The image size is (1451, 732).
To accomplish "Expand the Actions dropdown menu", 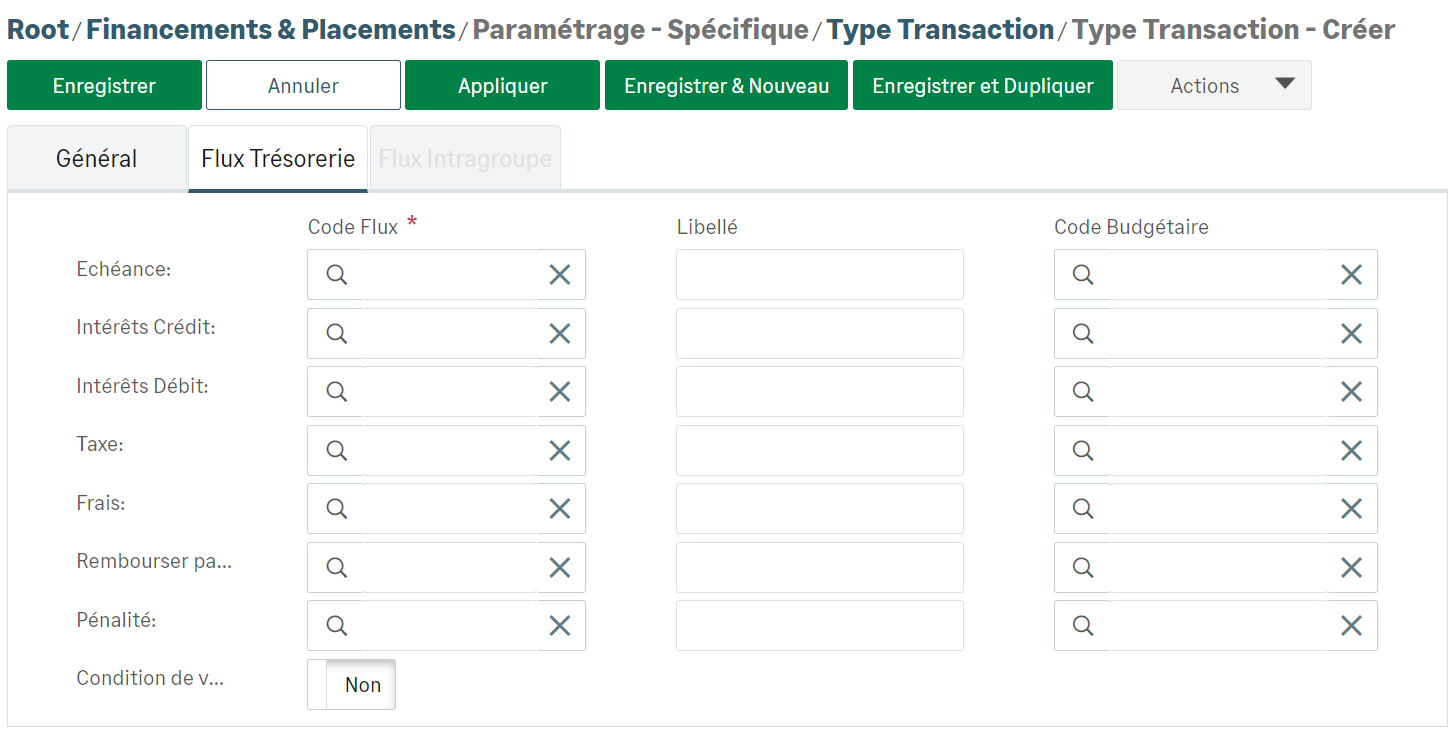I will point(1213,86).
